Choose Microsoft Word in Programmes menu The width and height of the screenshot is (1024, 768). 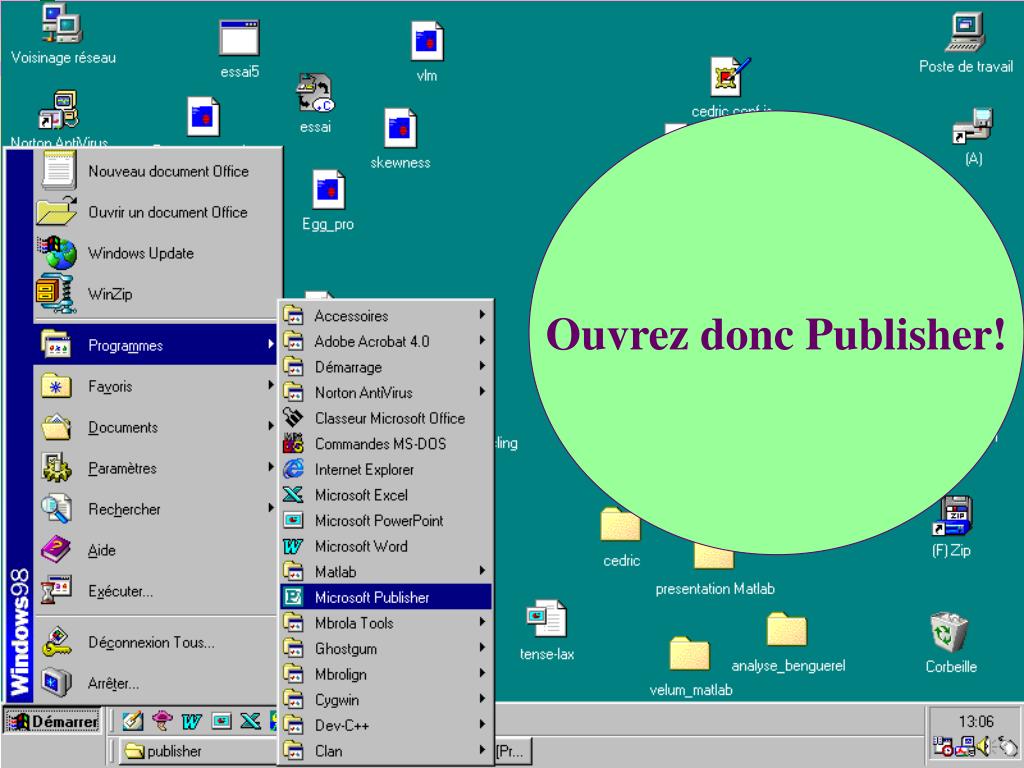[386, 546]
